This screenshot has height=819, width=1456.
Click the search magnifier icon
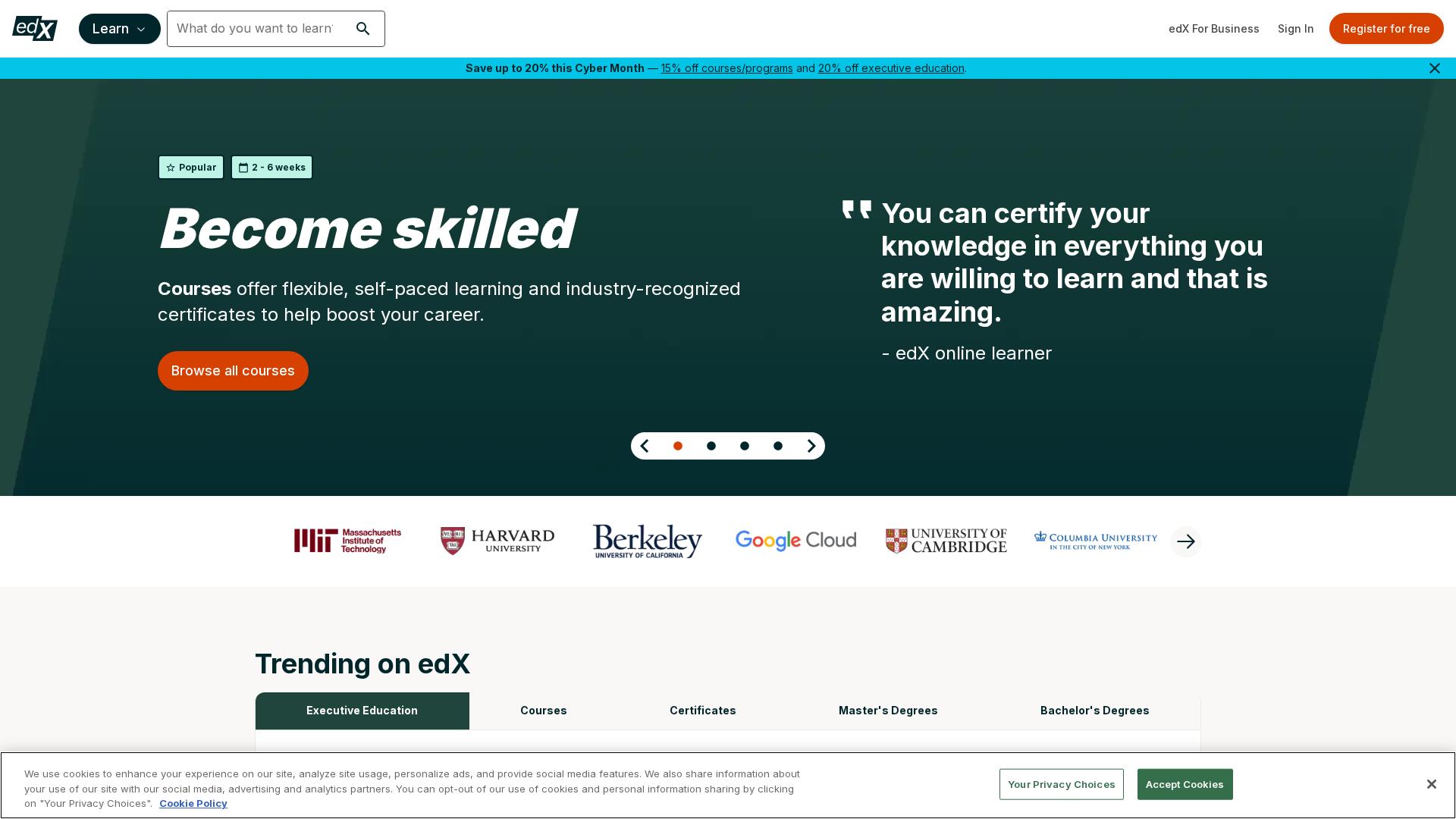click(363, 29)
